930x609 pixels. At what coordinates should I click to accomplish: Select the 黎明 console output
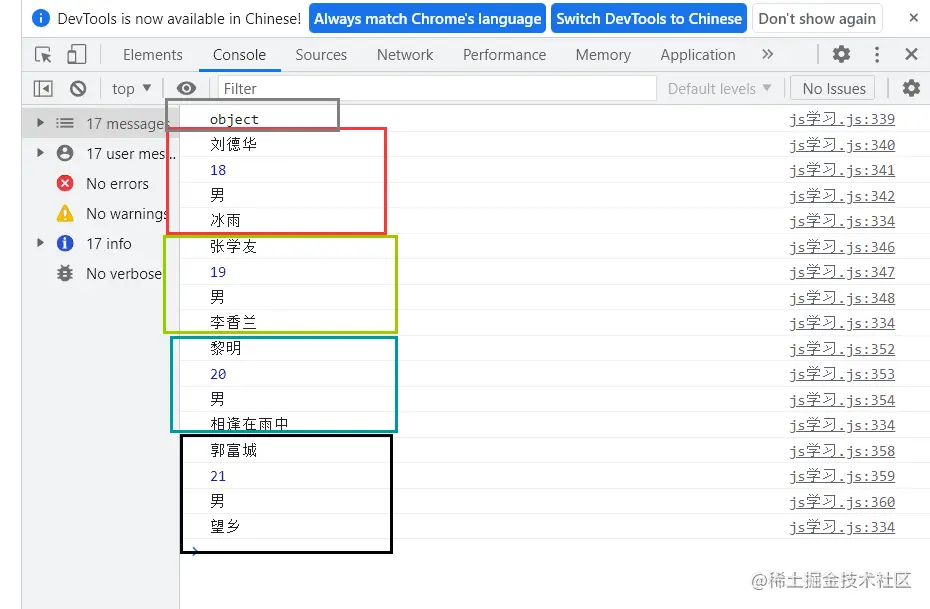point(225,348)
